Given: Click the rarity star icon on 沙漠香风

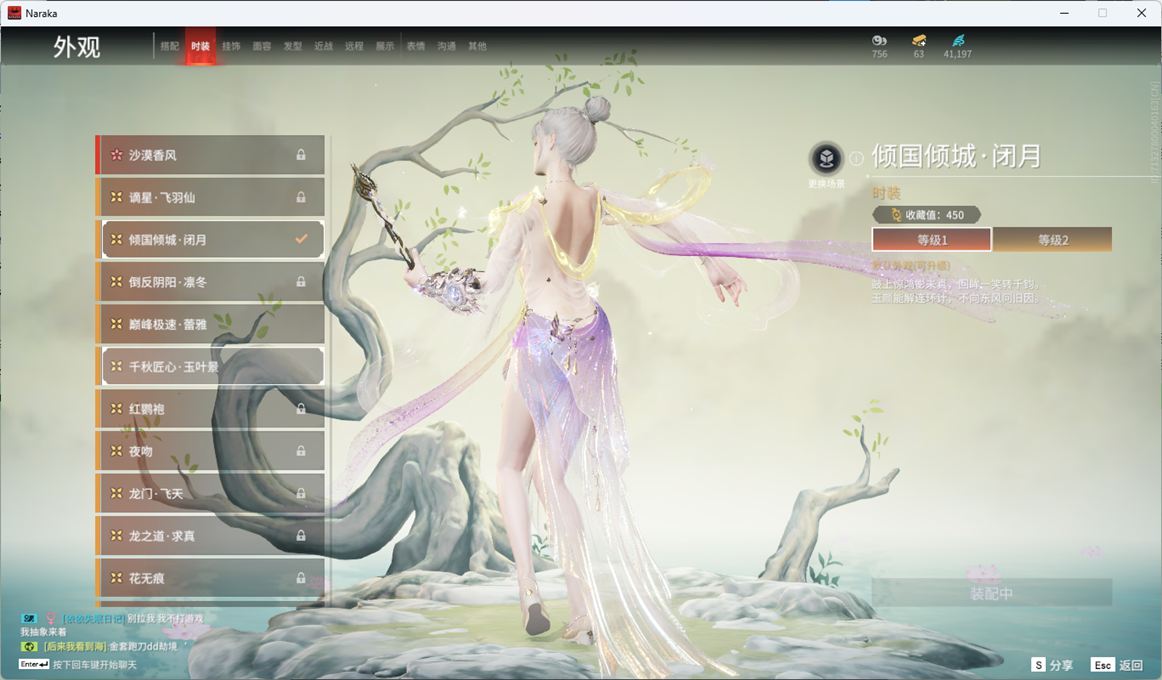Looking at the screenshot, I should click(x=116, y=155).
